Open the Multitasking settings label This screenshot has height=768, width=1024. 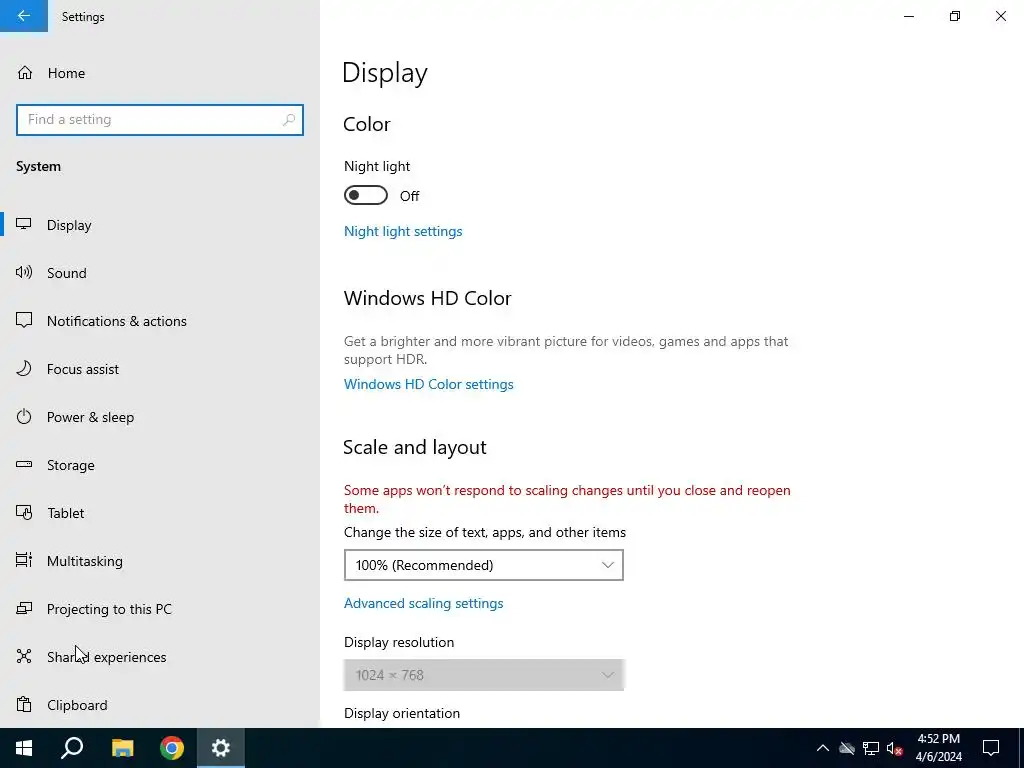click(x=85, y=561)
